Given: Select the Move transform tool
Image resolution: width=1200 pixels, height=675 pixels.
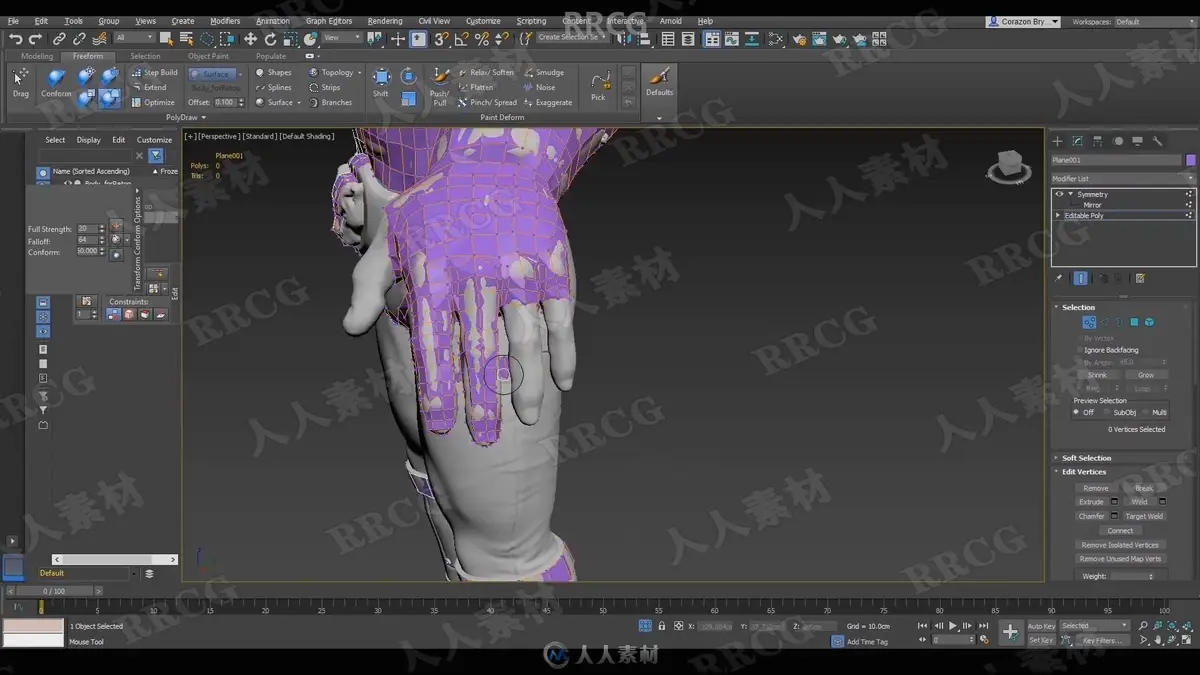Looking at the screenshot, I should [250, 39].
